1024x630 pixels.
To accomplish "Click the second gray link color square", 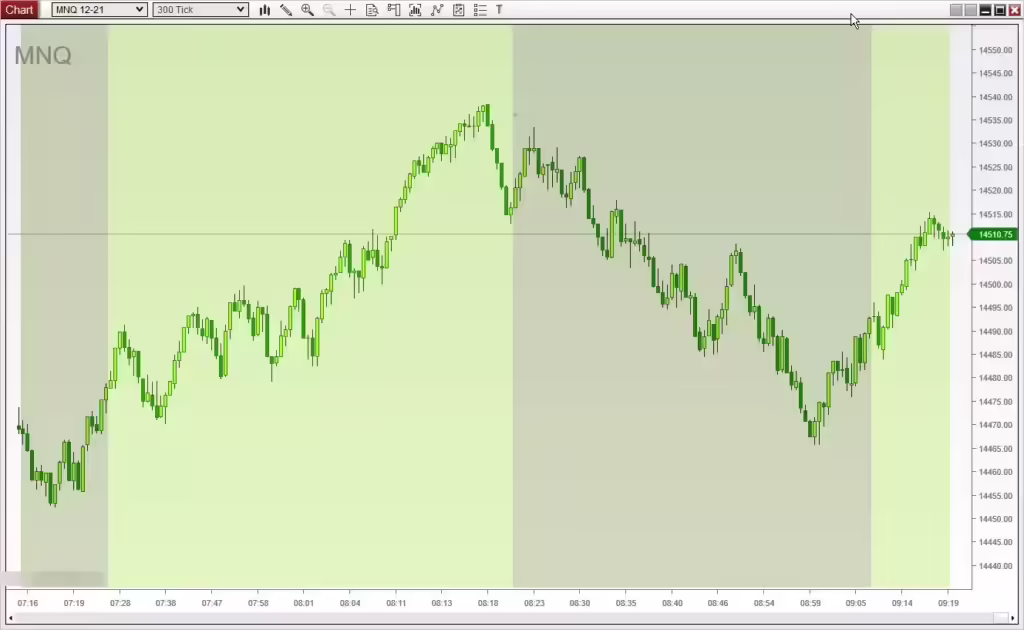I will [970, 10].
